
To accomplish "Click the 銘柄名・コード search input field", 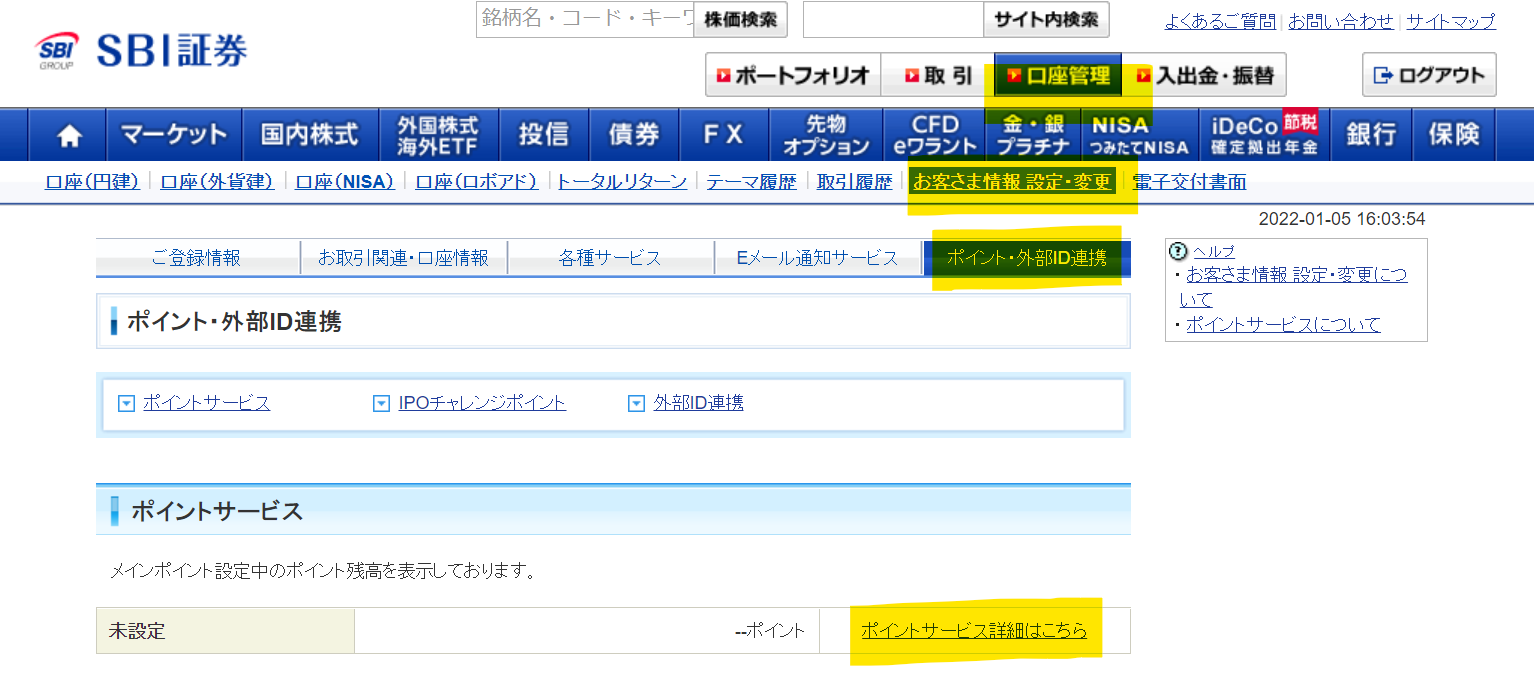I will click(x=580, y=20).
